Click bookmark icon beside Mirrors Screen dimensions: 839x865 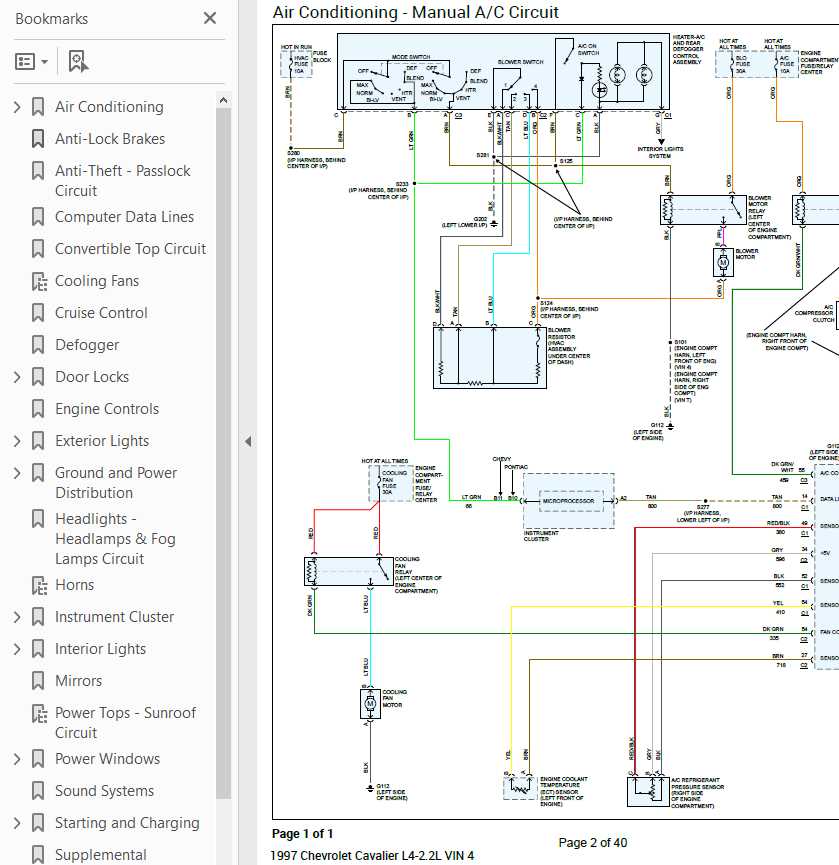coord(38,681)
